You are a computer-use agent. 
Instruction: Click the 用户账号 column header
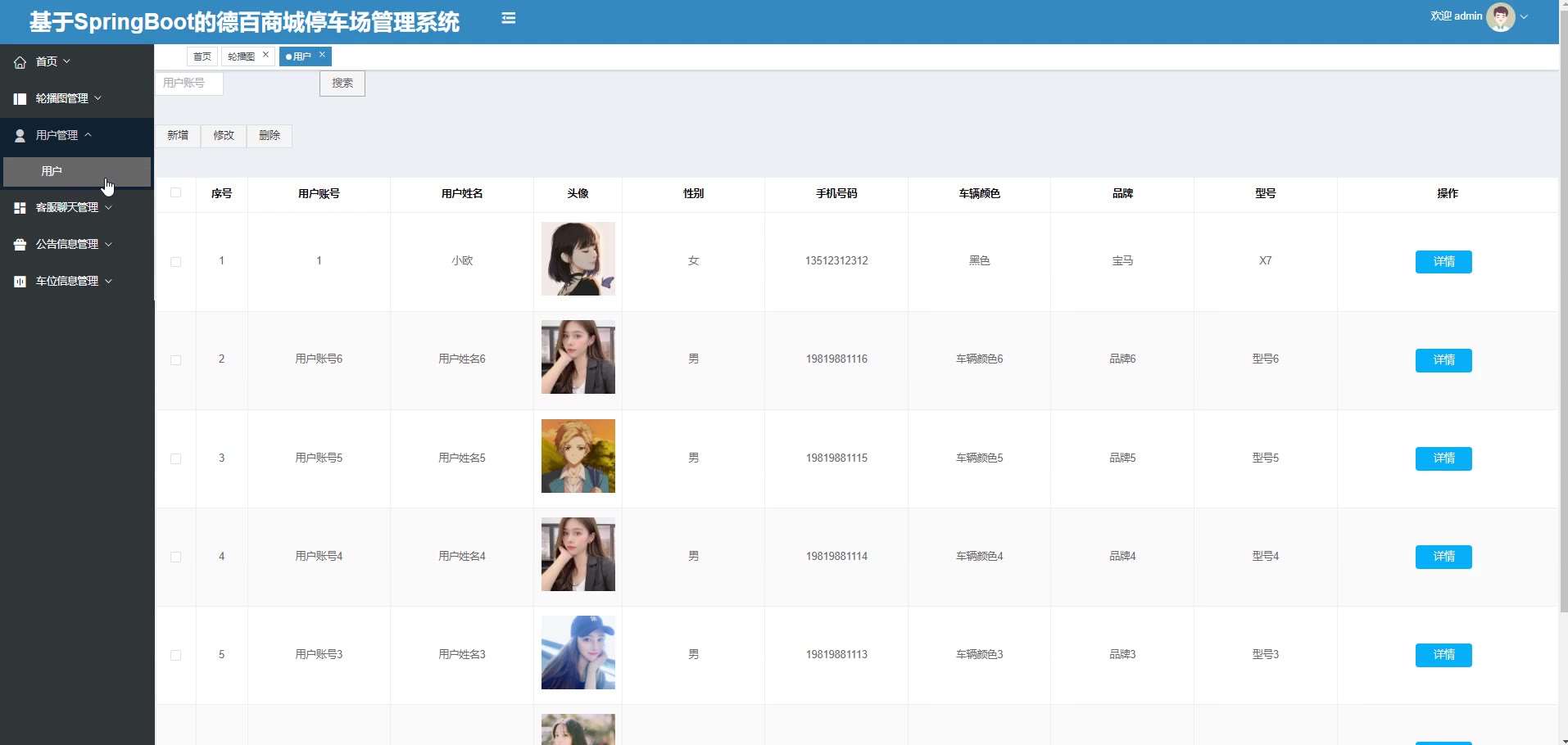[319, 193]
